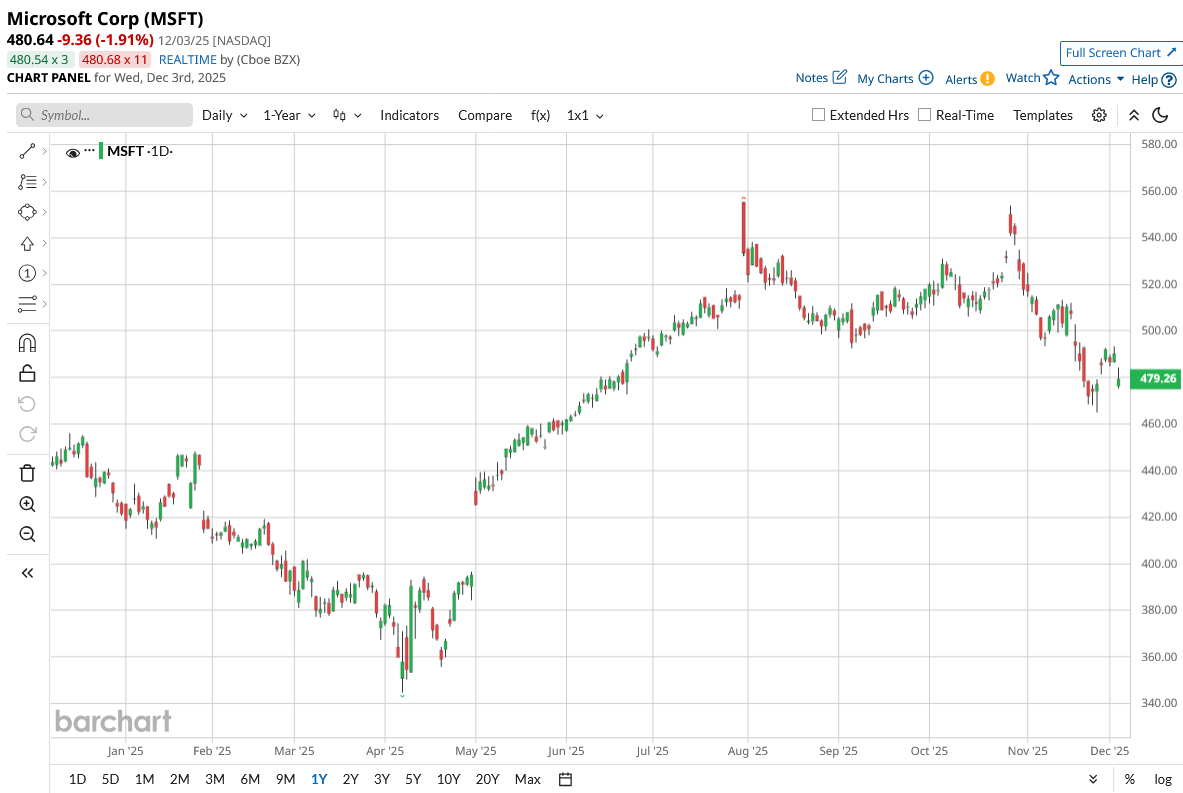
Task: Click the MSFT ·1D· series label
Action: click(x=140, y=151)
